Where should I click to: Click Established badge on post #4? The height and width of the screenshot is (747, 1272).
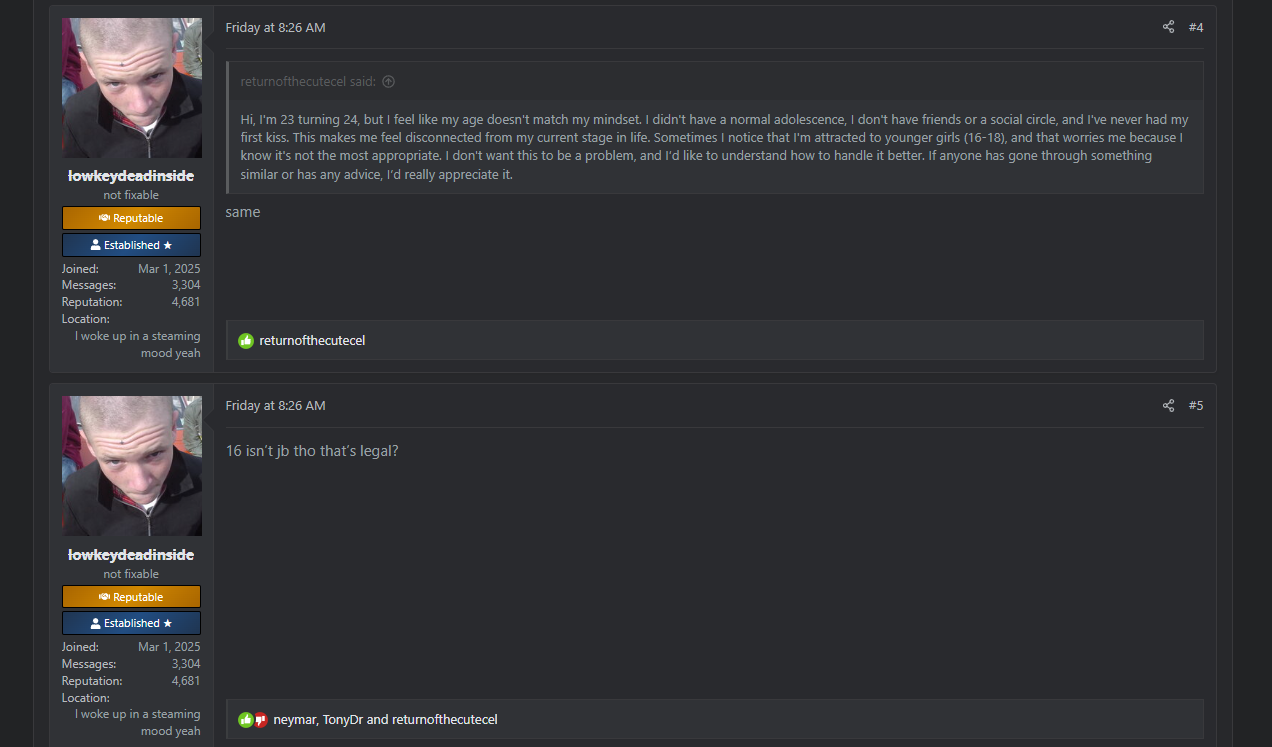(x=131, y=245)
